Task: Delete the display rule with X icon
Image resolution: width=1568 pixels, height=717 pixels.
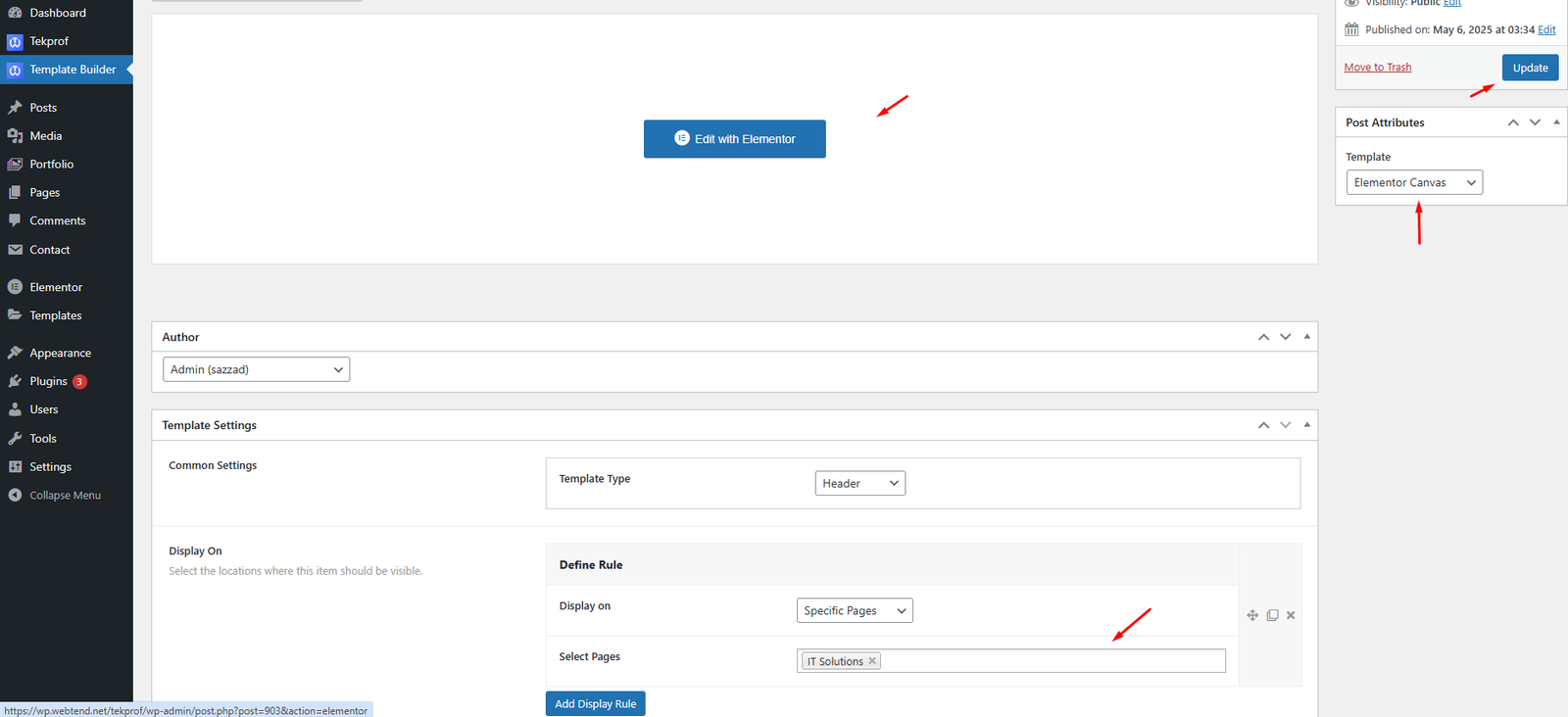Action: click(x=1291, y=615)
